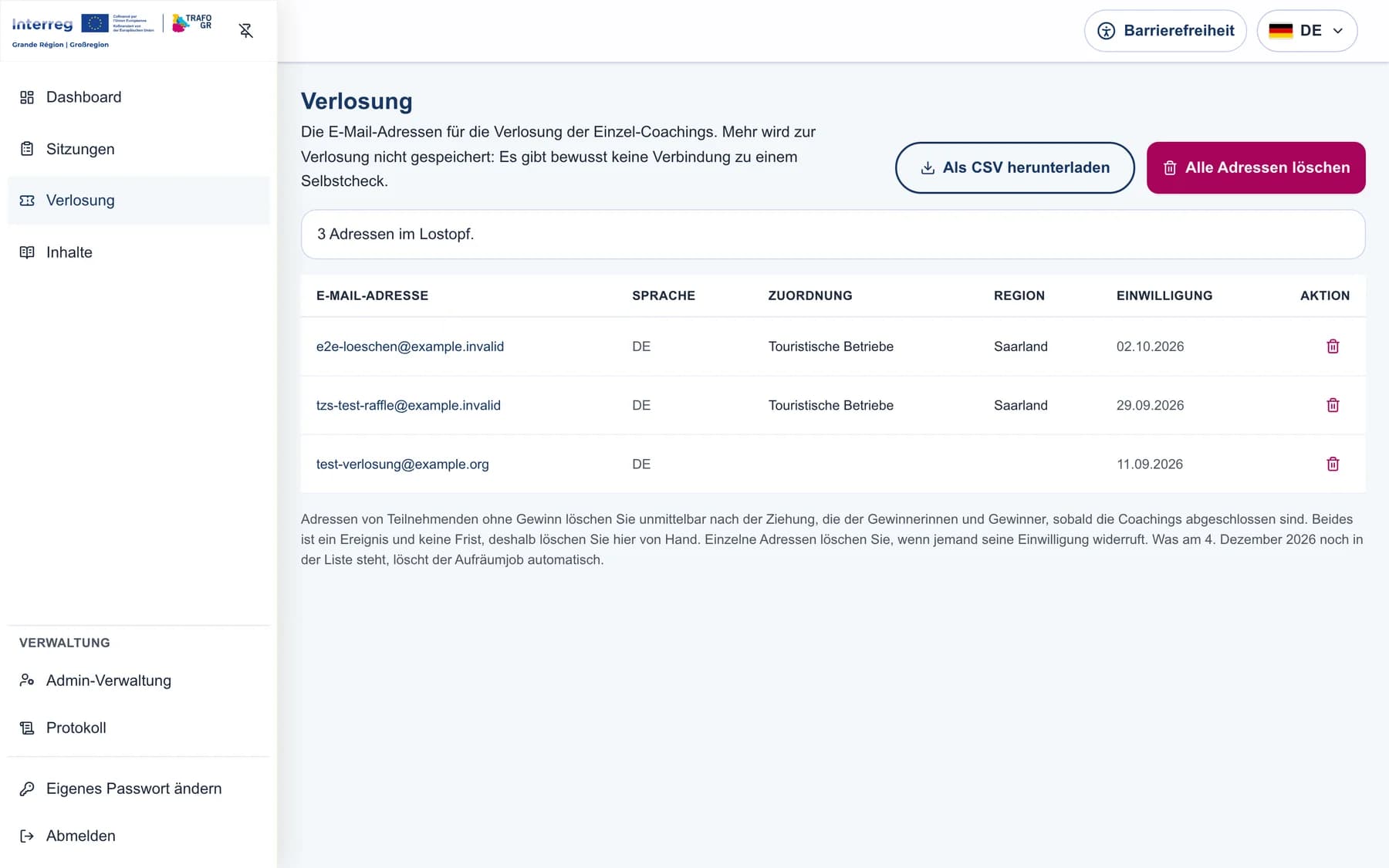Open Admin-Verwaltung

[x=139, y=681]
